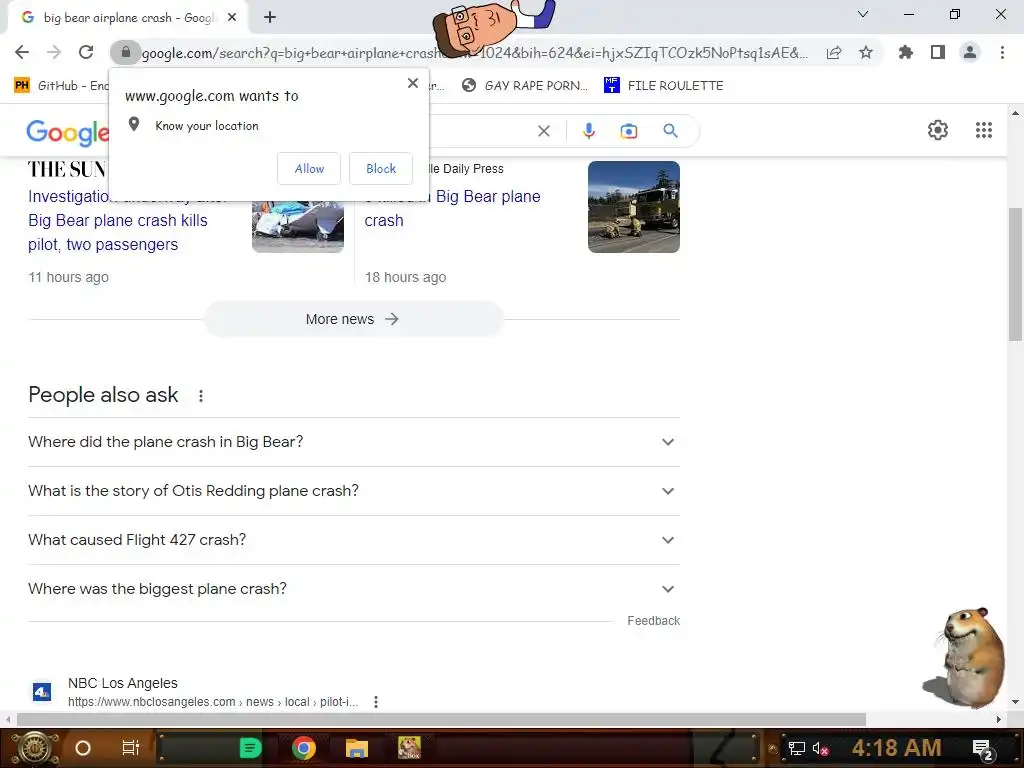The height and width of the screenshot is (768, 1024).
Task: Click the muted volume tray icon
Action: 820,748
